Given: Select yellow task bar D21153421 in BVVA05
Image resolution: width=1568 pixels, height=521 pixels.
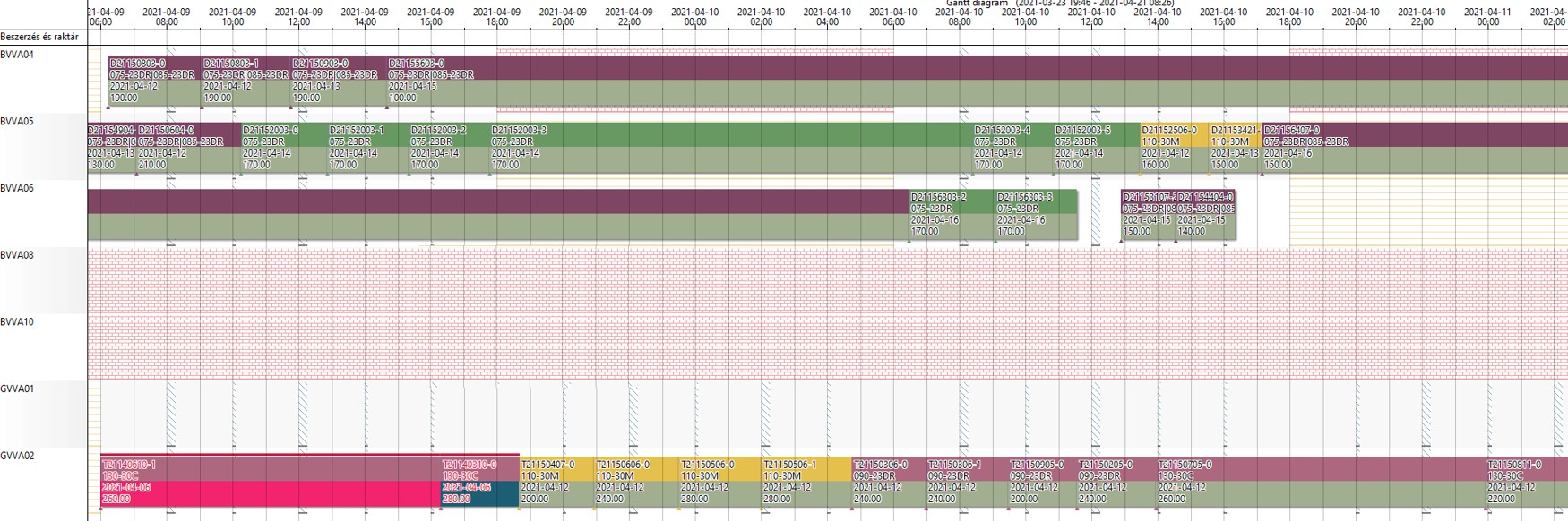Looking at the screenshot, I should click(1236, 148).
